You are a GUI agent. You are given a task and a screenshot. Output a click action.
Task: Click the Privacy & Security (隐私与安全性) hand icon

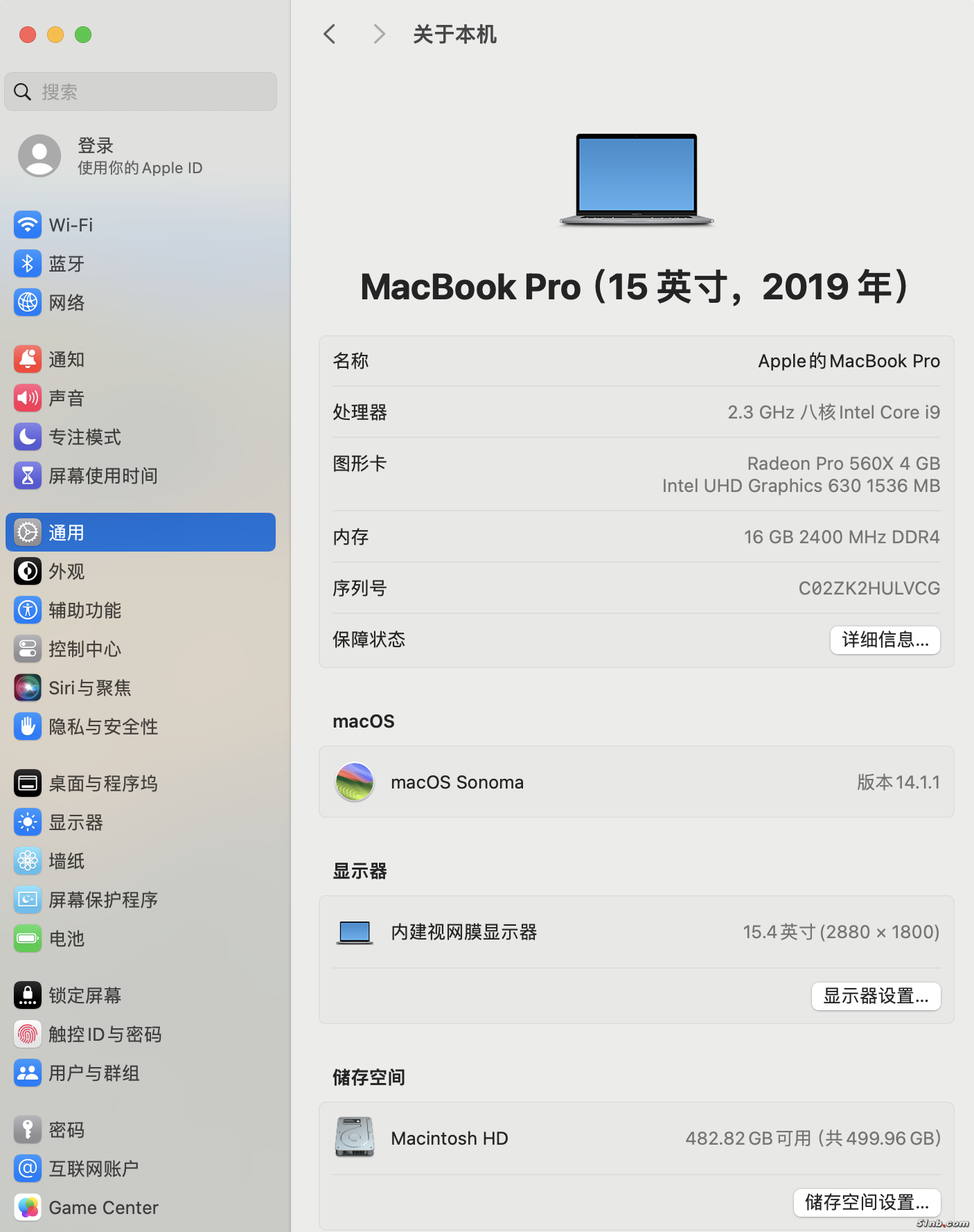click(x=28, y=727)
